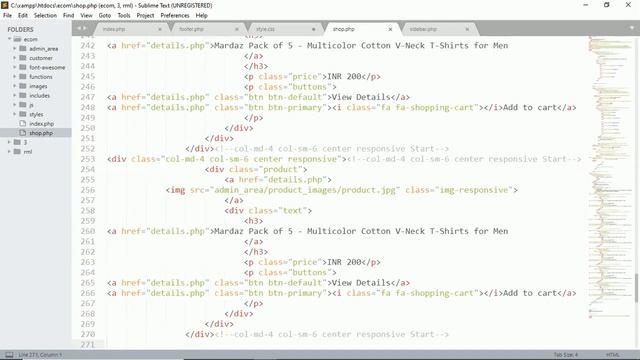Viewport: 640px width, 360px height.
Task: Expand the font-awesome folder arrow
Action: (x=15, y=67)
